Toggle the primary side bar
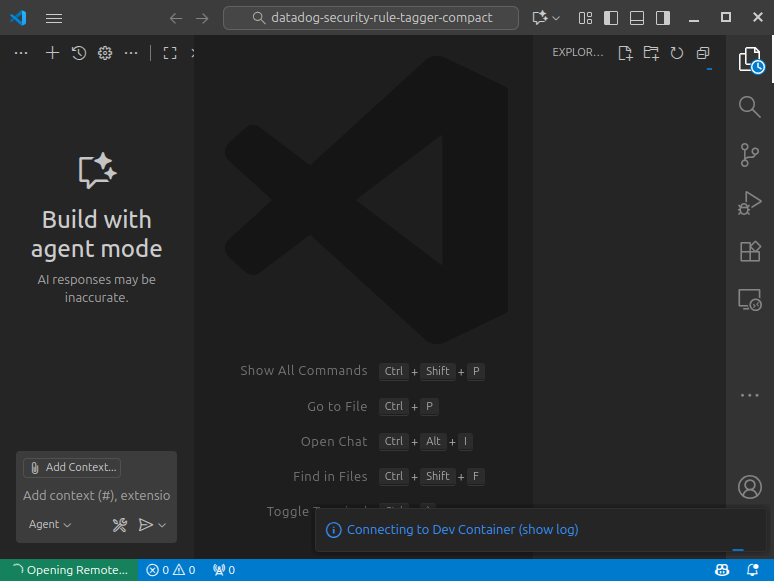This screenshot has width=774, height=581. point(611,18)
